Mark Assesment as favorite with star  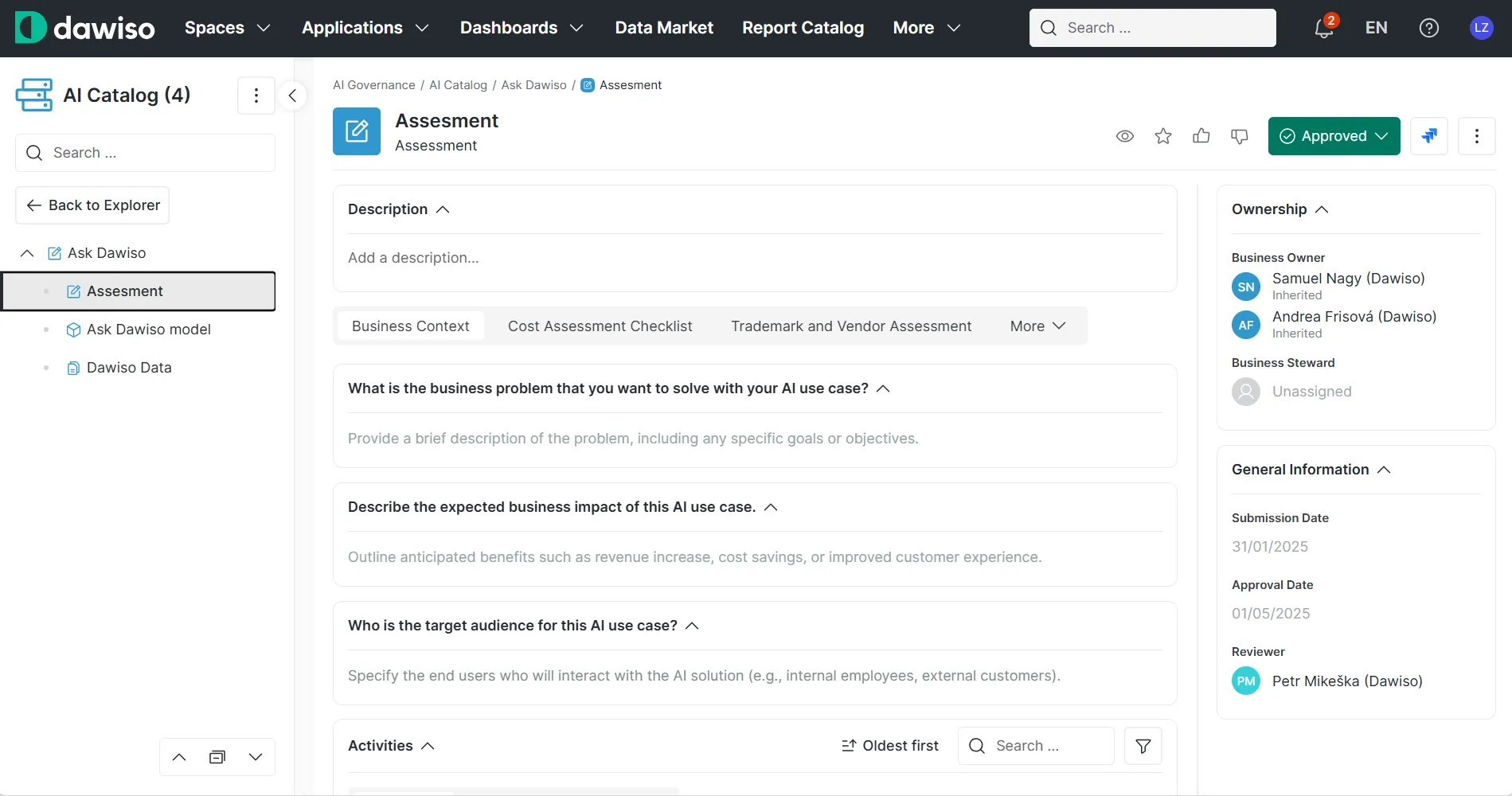tap(1163, 136)
